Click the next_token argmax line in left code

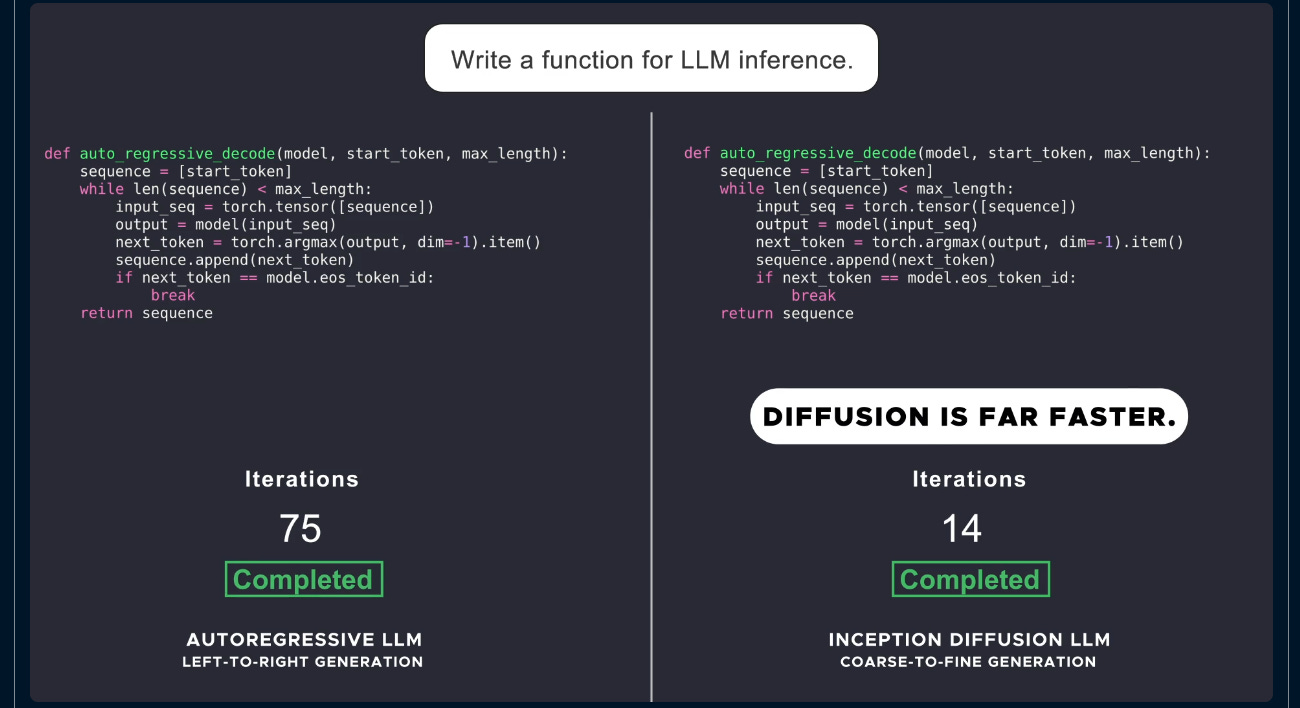click(x=328, y=242)
